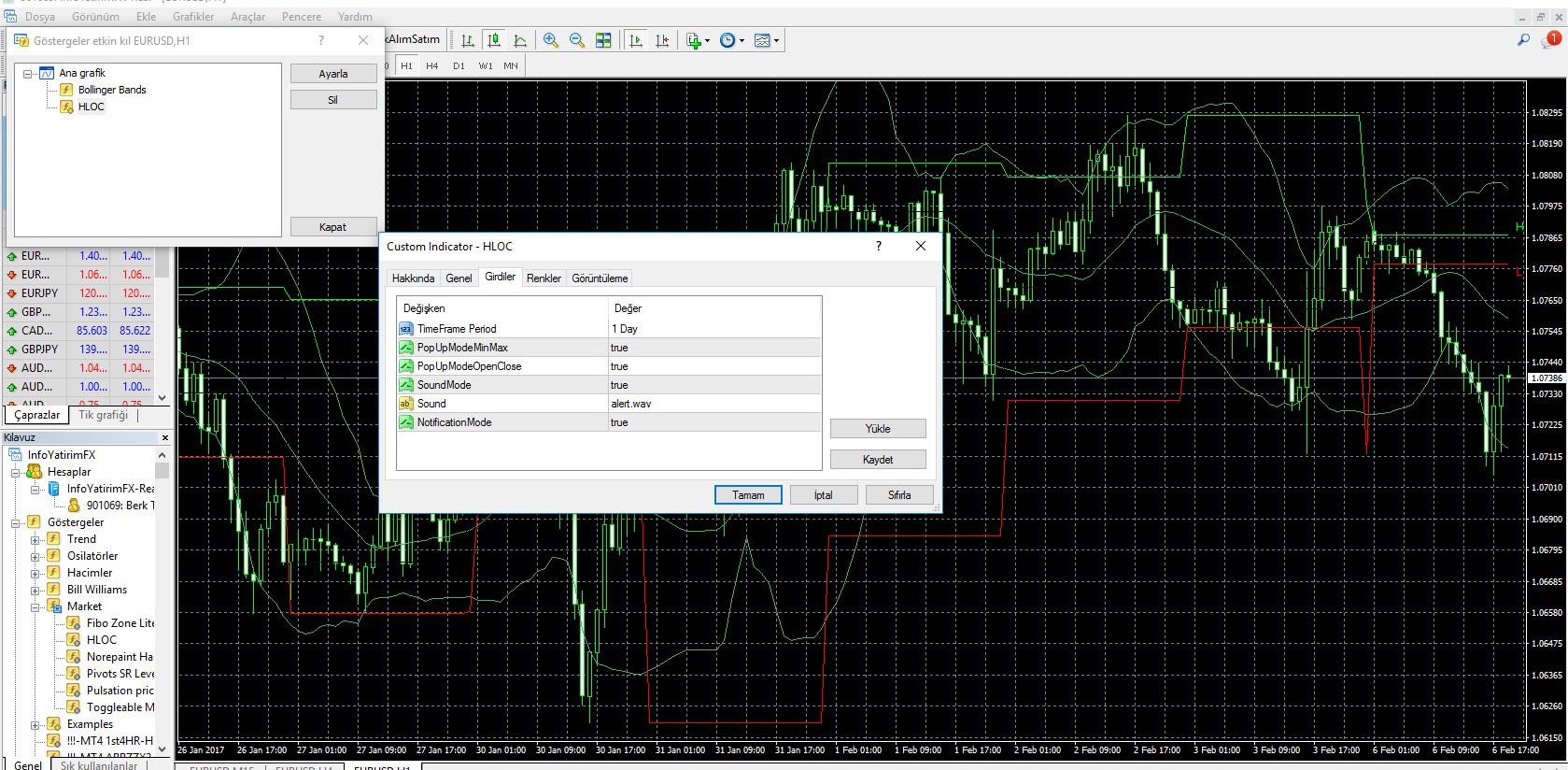Click help question mark in HLOC dialog
The height and width of the screenshot is (770, 1568).
pyautogui.click(x=878, y=246)
